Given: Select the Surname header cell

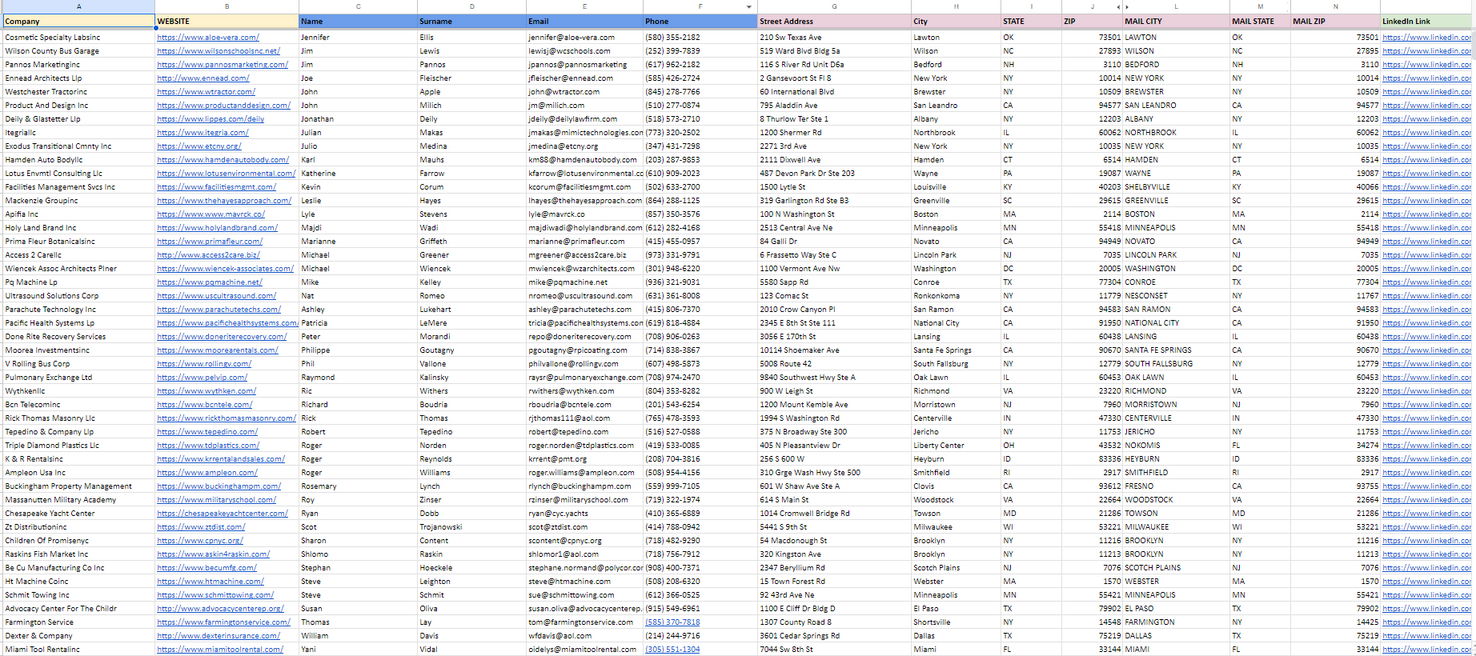Looking at the screenshot, I should pyautogui.click(x=472, y=21).
